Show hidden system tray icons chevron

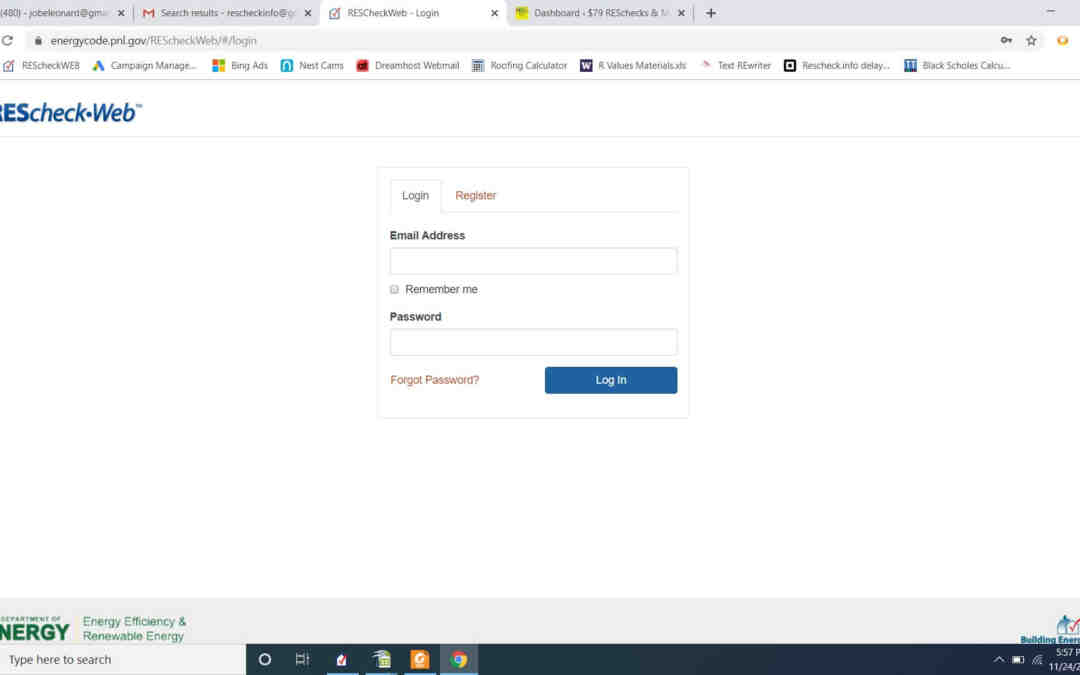998,659
